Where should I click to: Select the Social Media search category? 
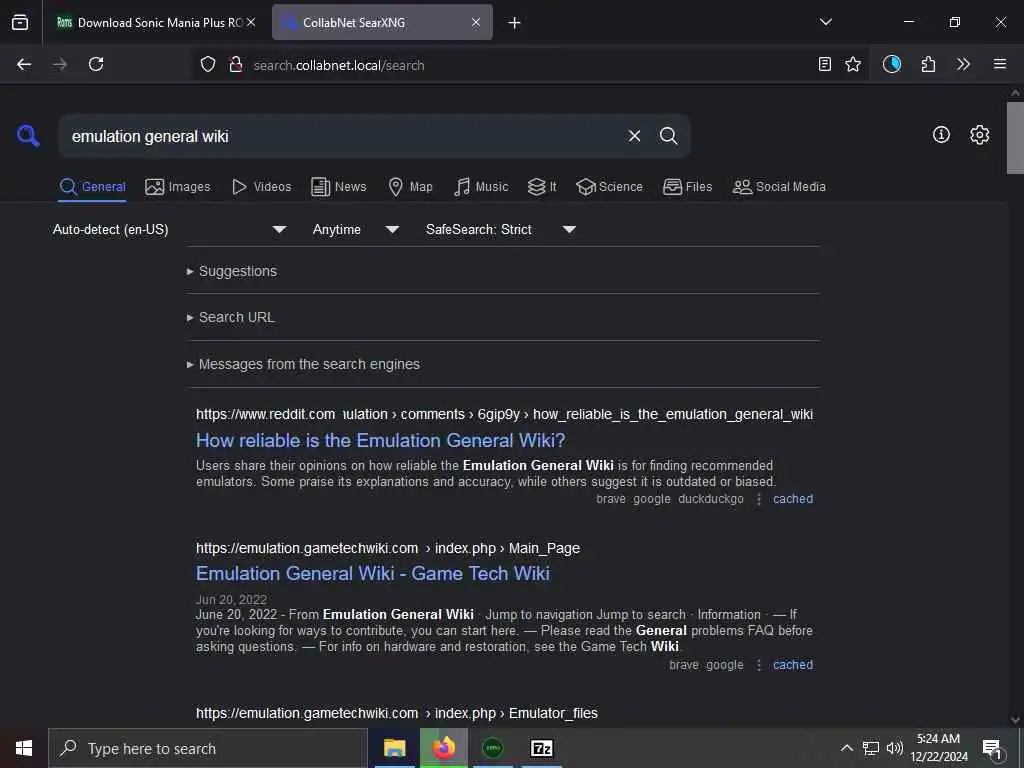click(779, 187)
